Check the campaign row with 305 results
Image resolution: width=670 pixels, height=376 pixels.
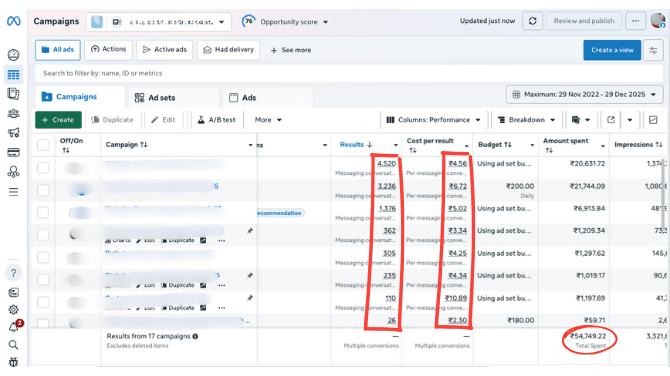[x=43, y=257]
